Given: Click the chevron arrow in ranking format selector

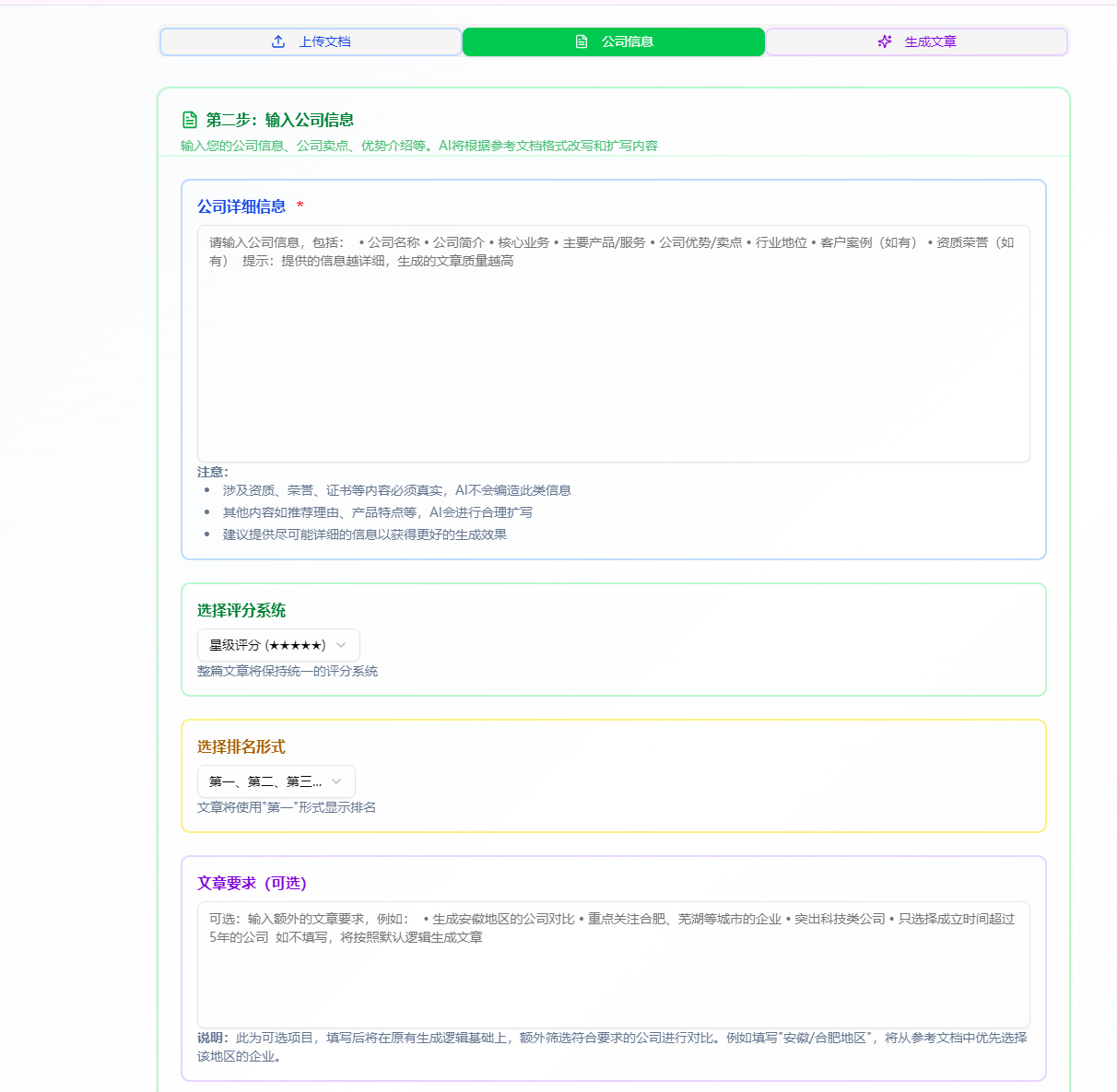Looking at the screenshot, I should click(336, 781).
